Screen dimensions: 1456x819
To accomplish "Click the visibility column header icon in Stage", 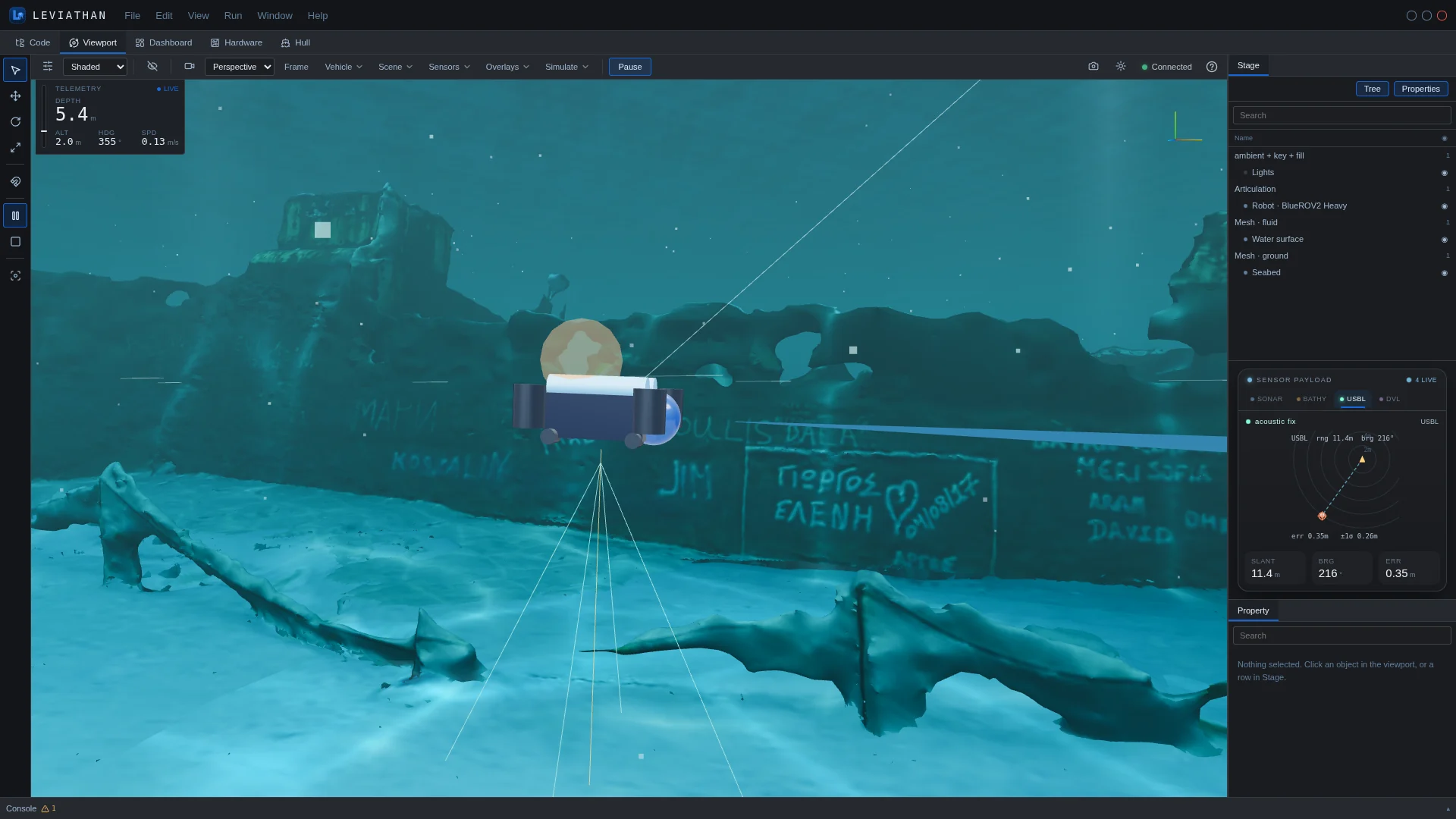I will (1445, 139).
